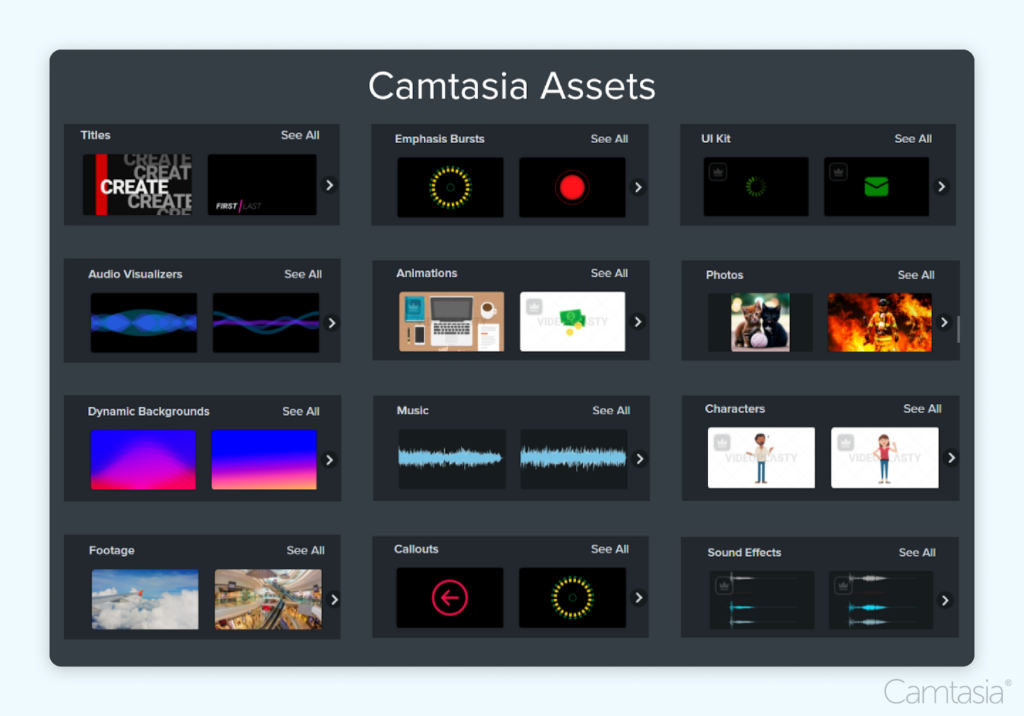This screenshot has width=1024, height=716.
Task: Open See All for Footage
Action: (306, 551)
